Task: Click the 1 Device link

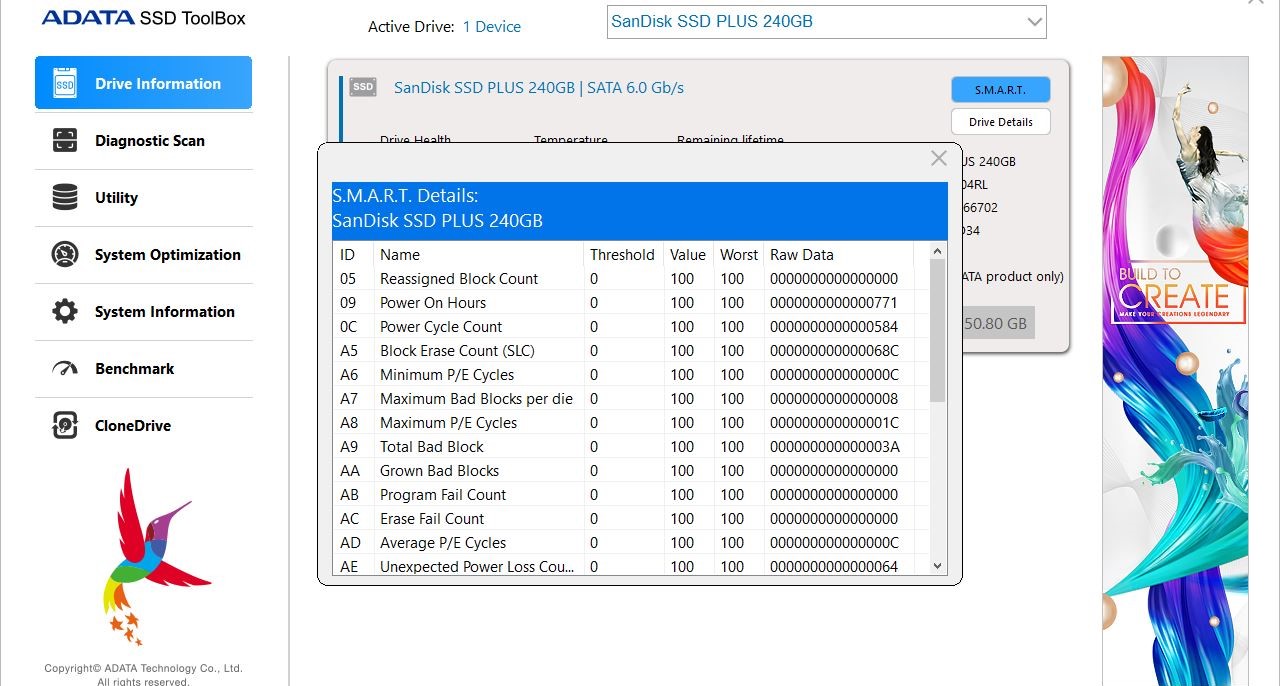Action: point(491,27)
